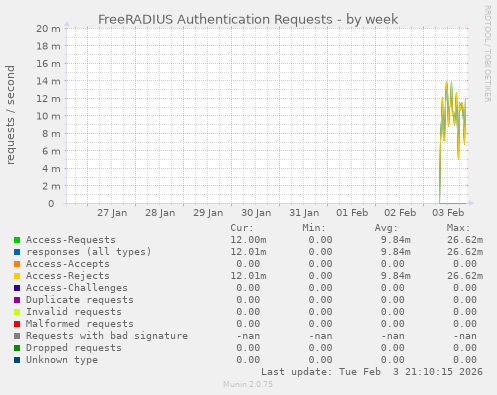Click the orange Access-Accepts legend swatch
The width and height of the screenshot is (497, 395).
[x=17, y=264]
